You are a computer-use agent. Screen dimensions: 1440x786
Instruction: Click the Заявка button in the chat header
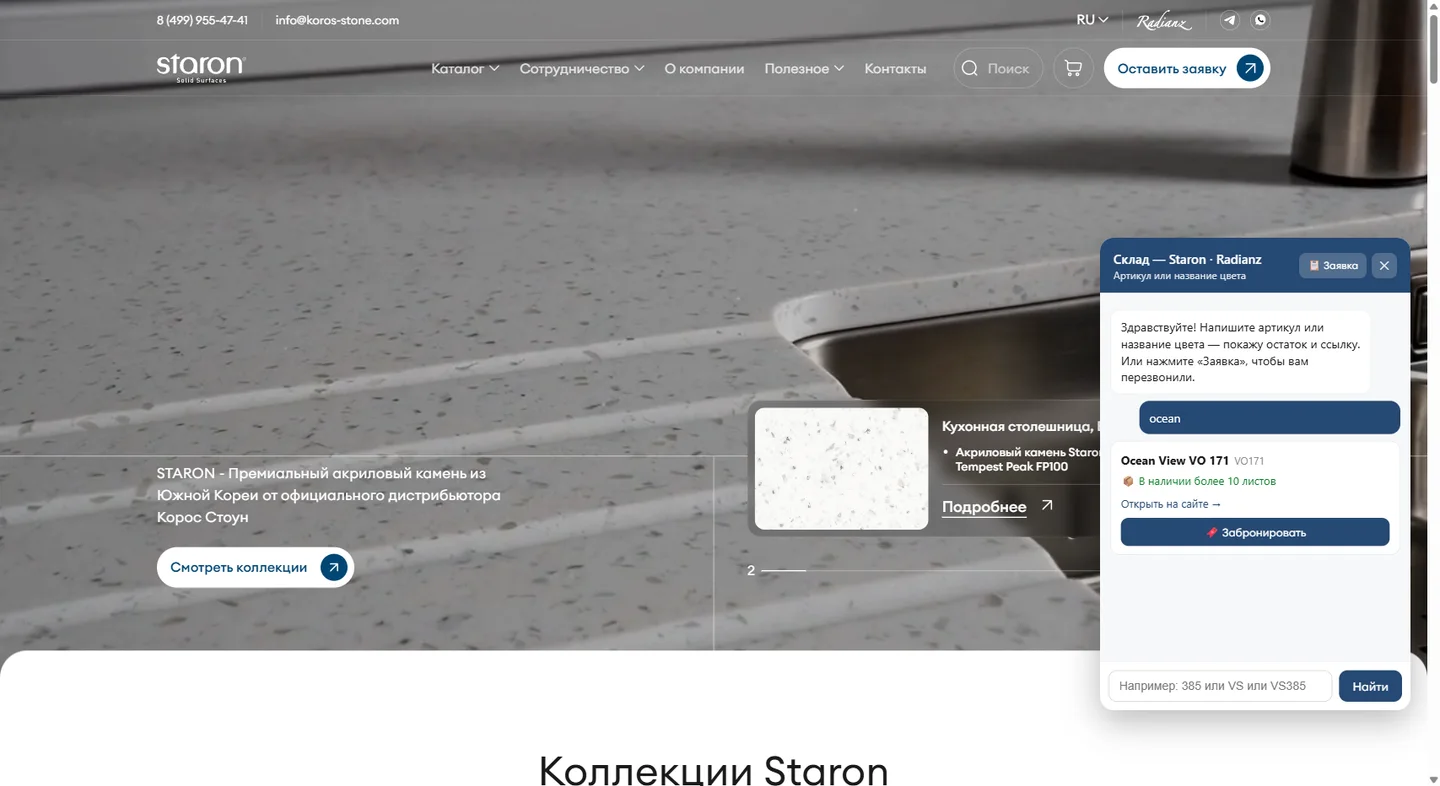[1333, 265]
